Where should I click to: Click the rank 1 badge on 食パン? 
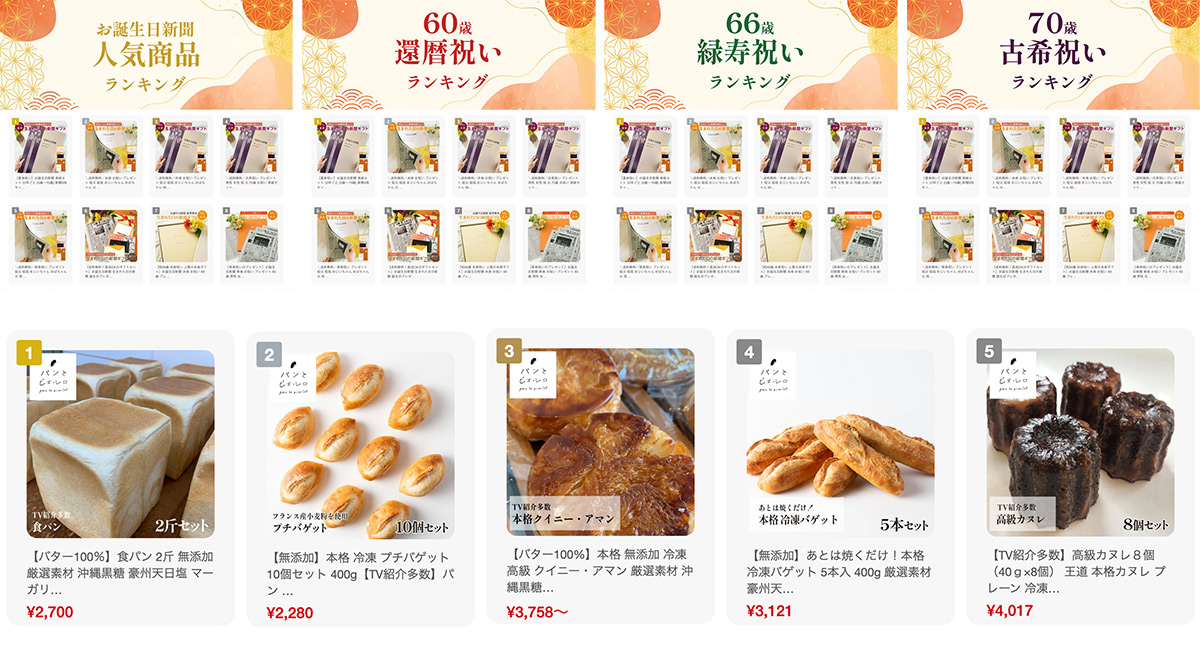tap(29, 352)
